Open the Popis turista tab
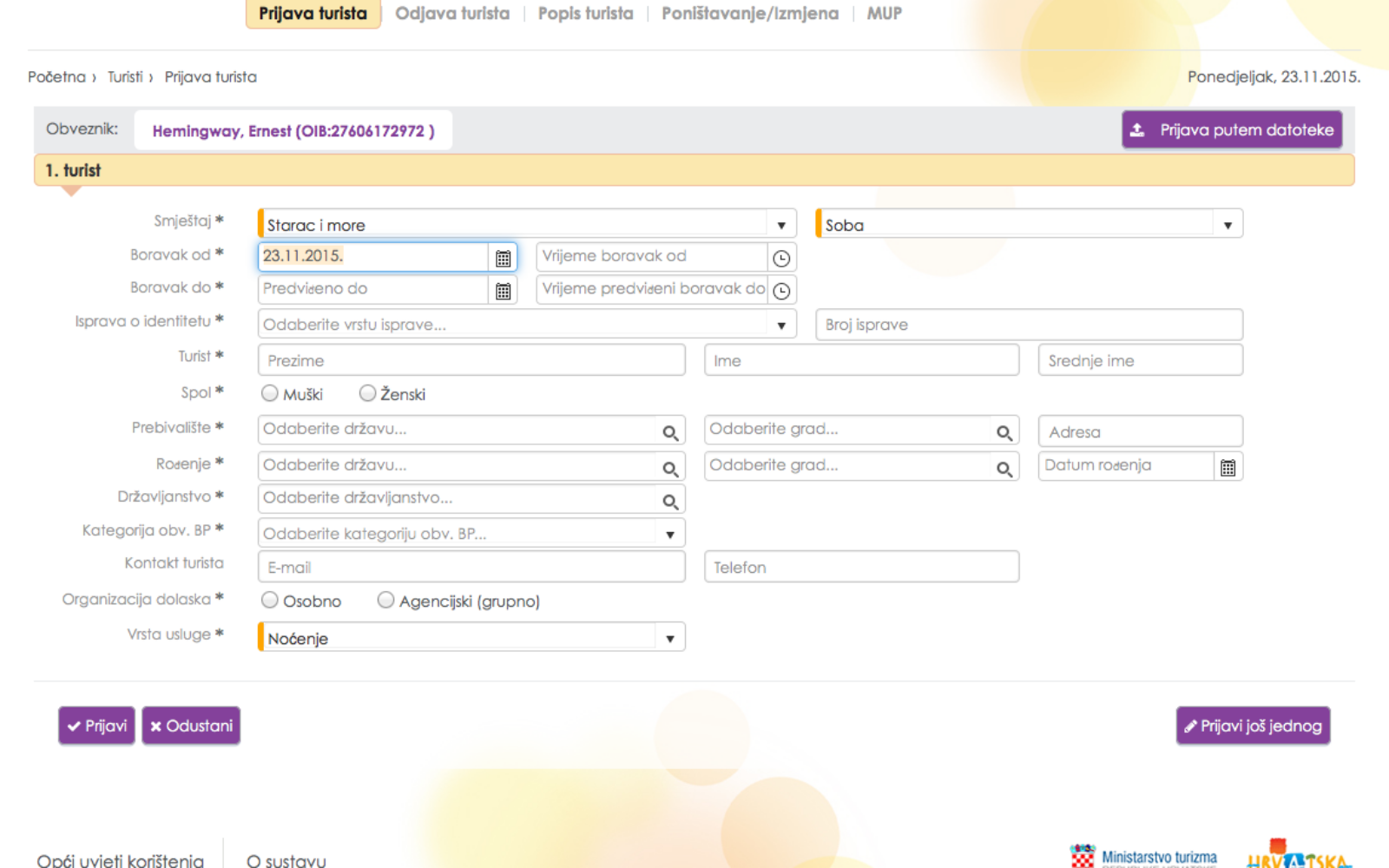 click(585, 14)
